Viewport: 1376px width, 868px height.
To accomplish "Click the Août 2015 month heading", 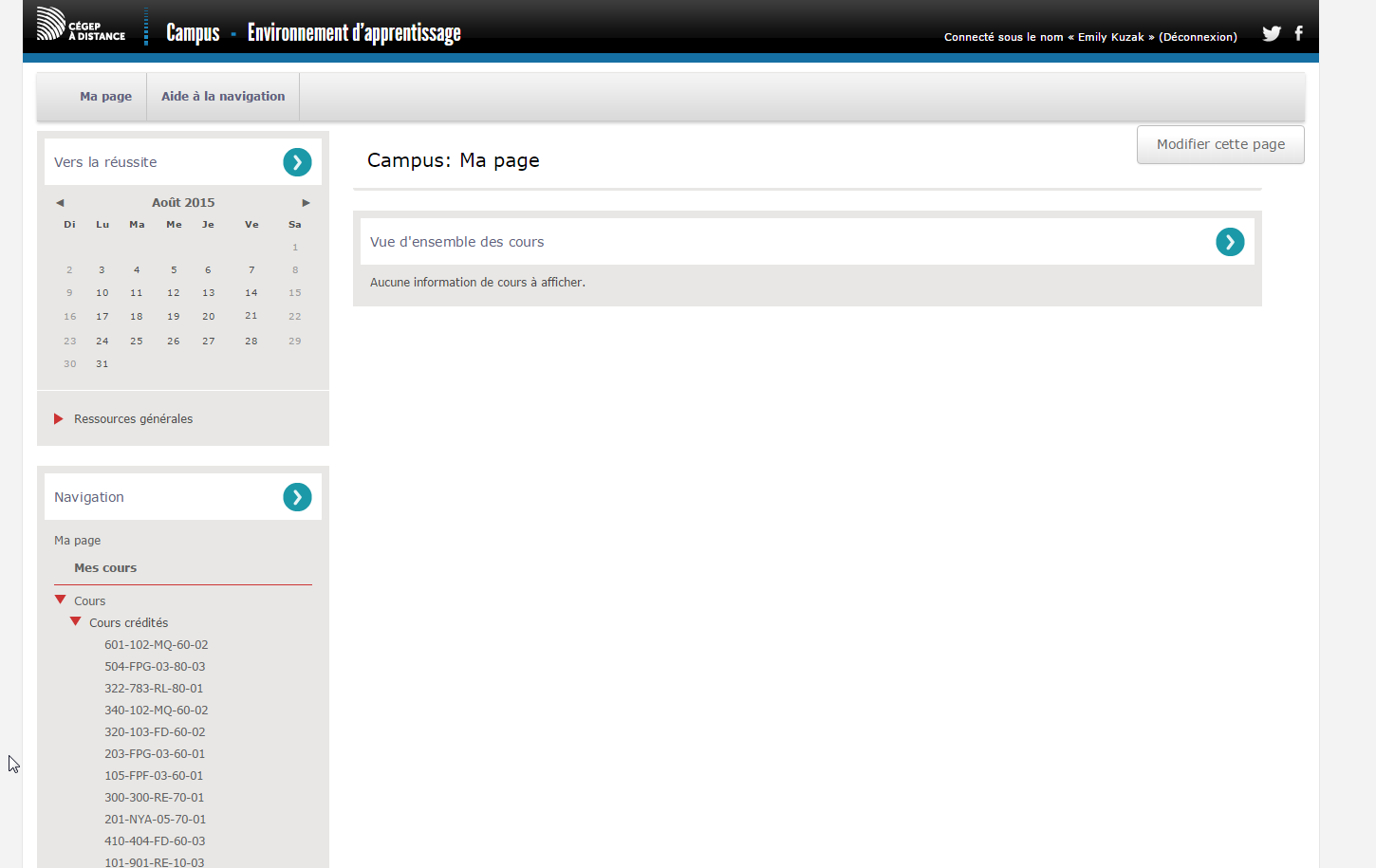I will [183, 203].
